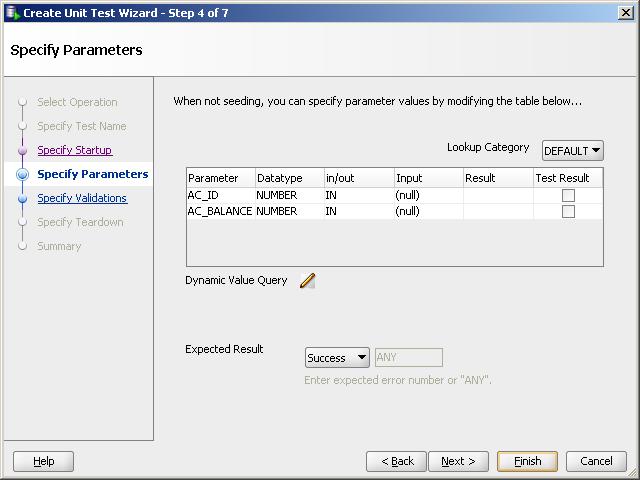Click the Parameter column header

point(221,178)
